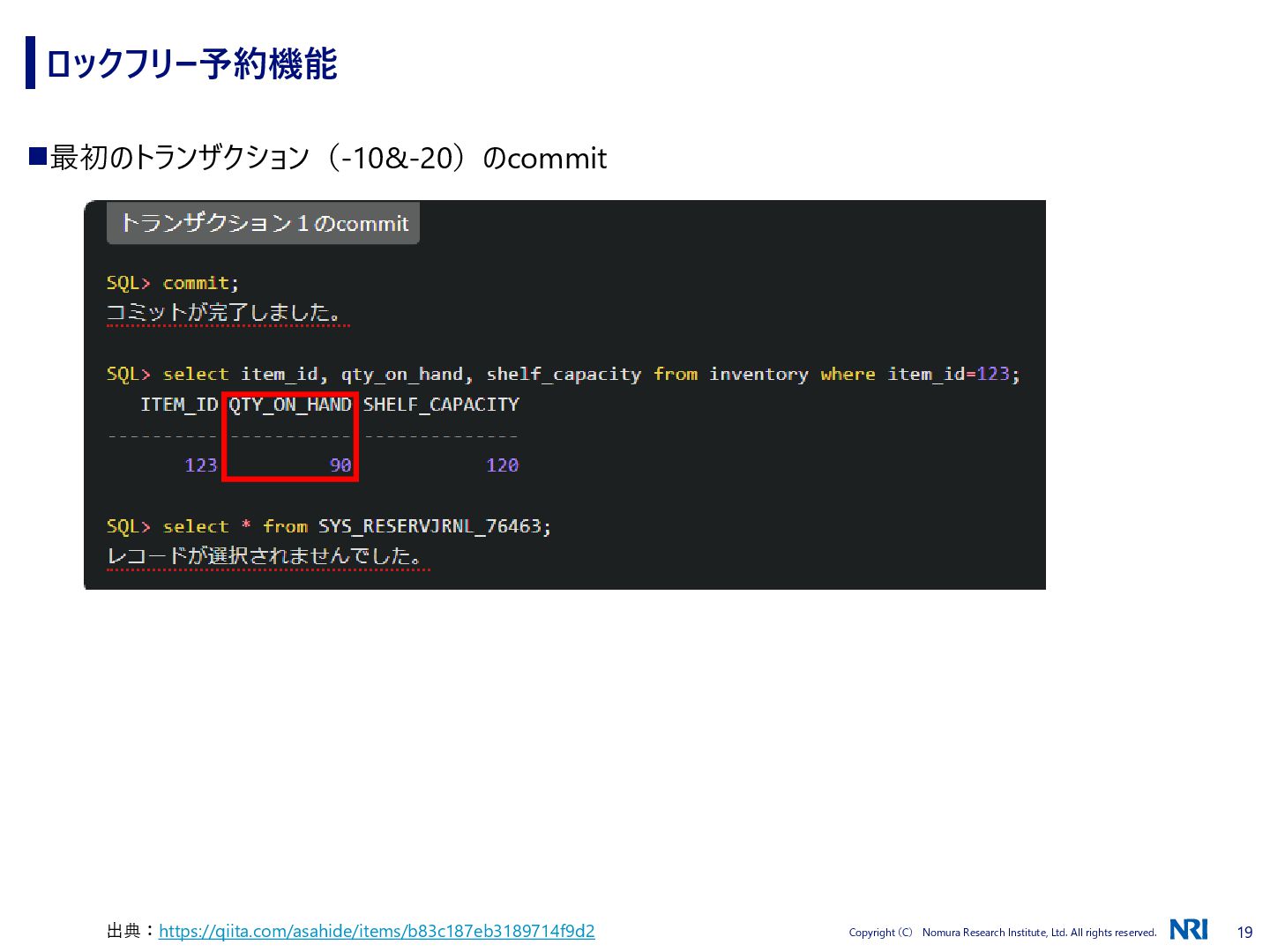Click the select item_id inventory query line

pos(563,374)
